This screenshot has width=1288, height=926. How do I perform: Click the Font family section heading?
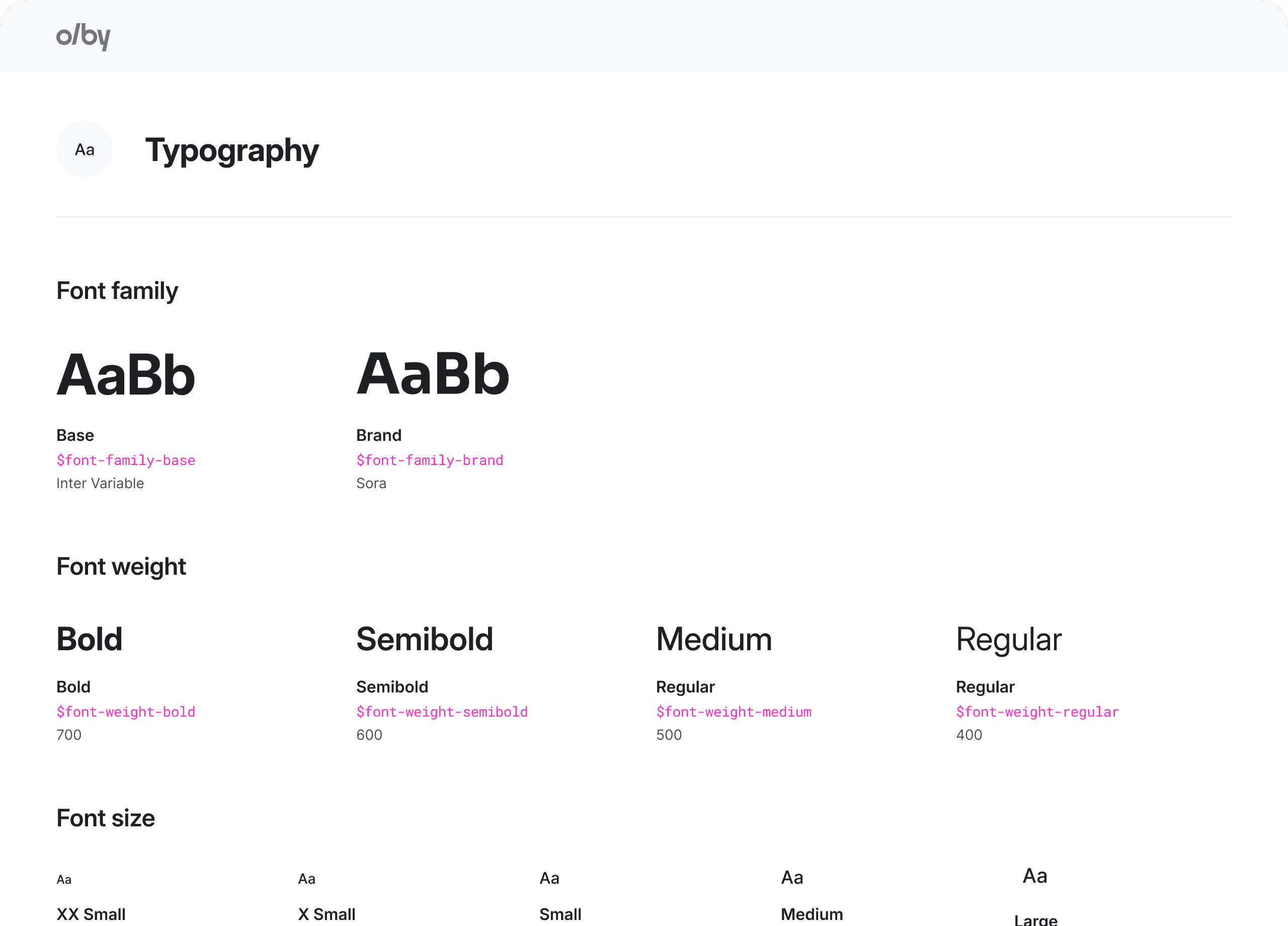[x=117, y=291]
